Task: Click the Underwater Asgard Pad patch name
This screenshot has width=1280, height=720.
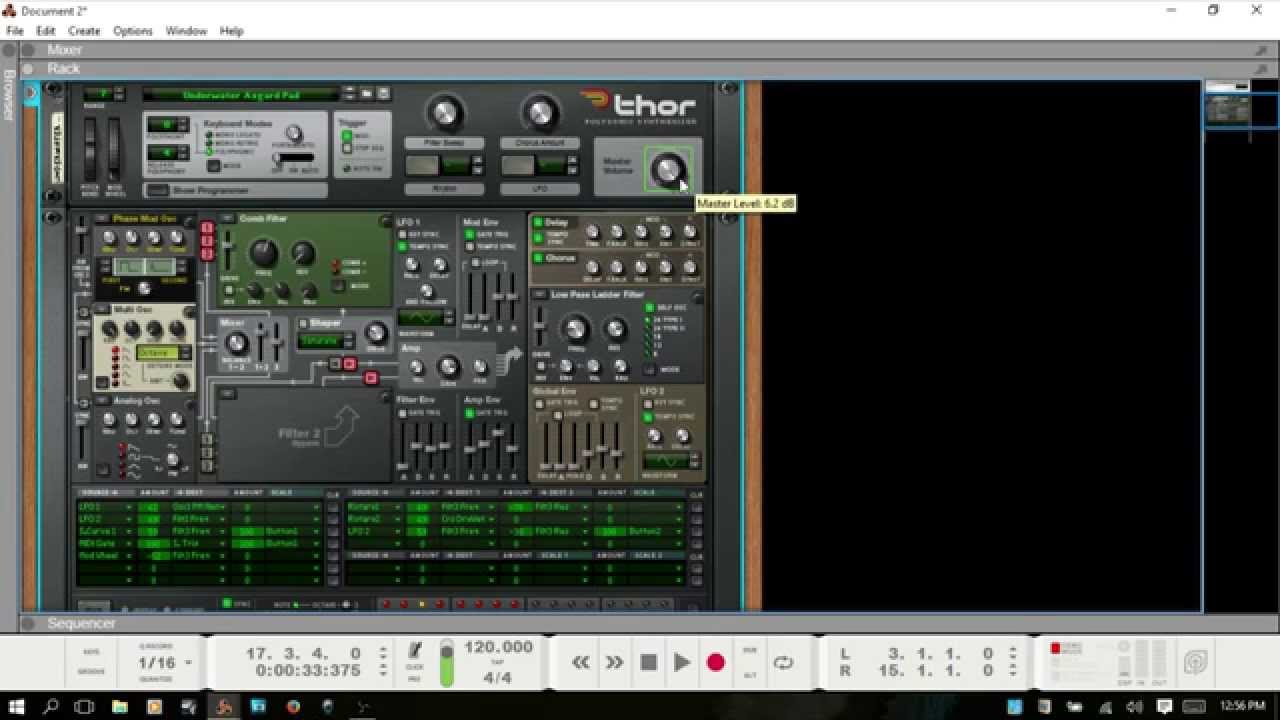Action: [240, 95]
